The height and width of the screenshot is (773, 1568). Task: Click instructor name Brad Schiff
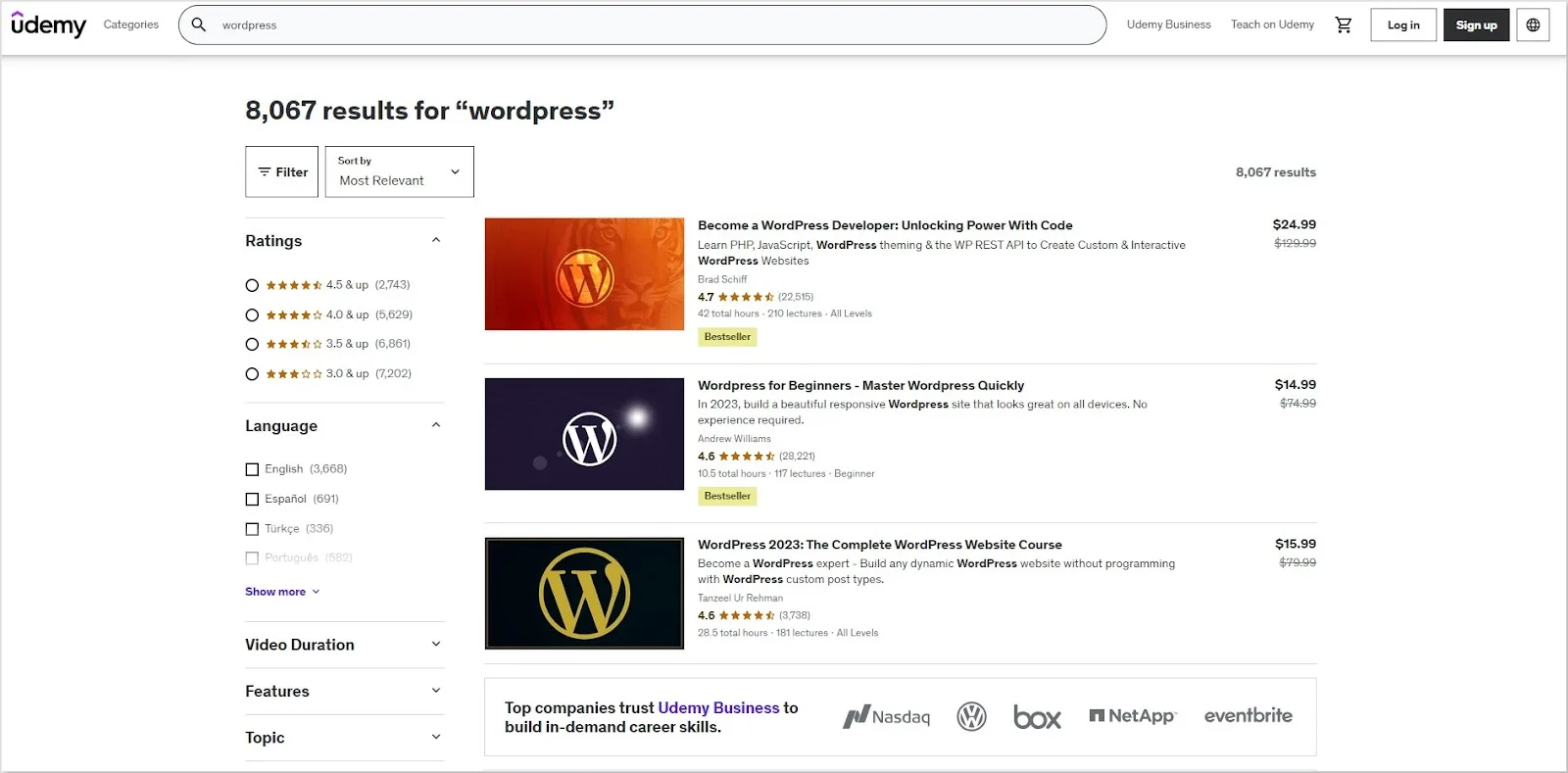[x=722, y=279]
